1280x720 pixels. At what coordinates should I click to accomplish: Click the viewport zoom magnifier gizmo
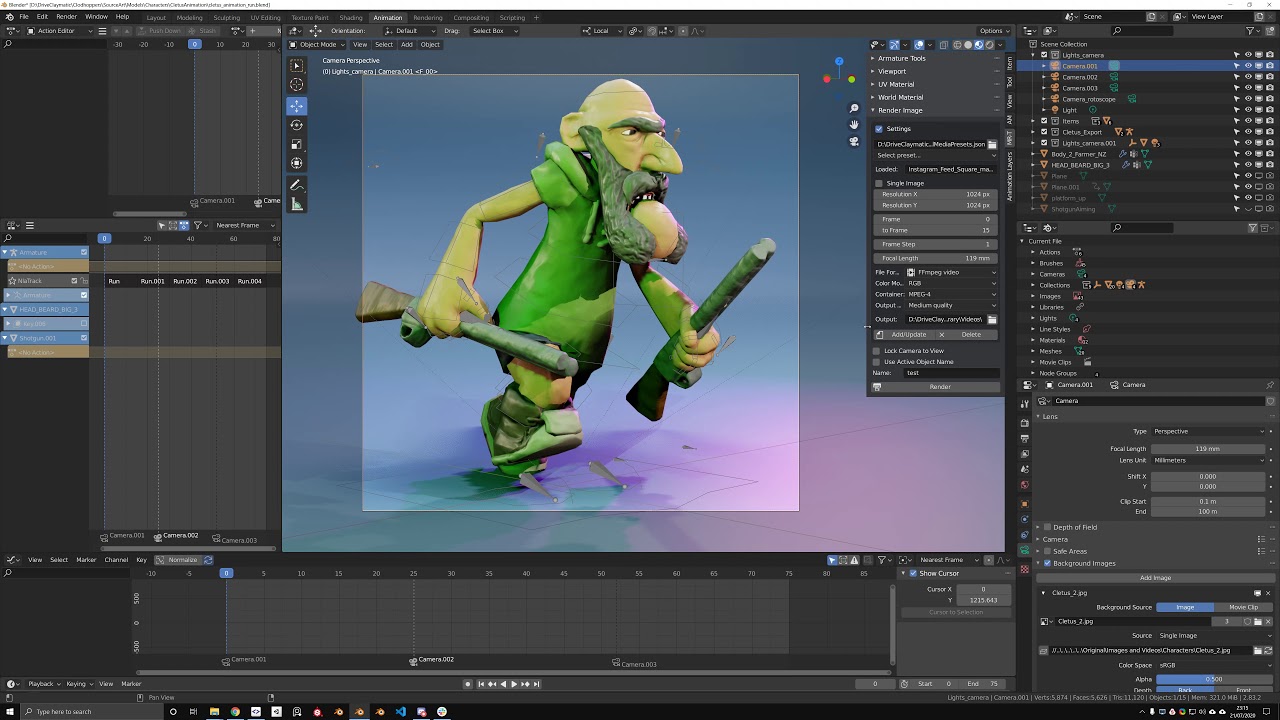pyautogui.click(x=854, y=108)
